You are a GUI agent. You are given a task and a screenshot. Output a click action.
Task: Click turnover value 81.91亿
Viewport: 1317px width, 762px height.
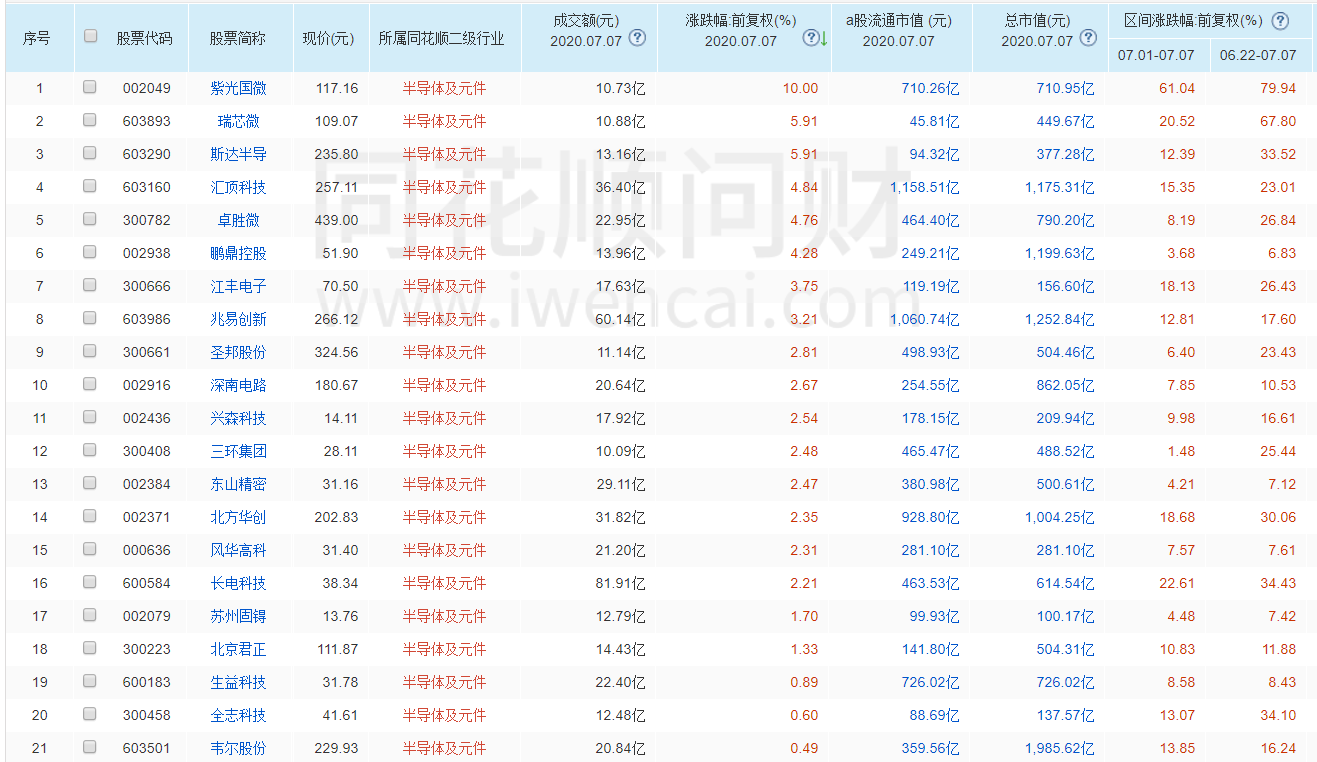621,583
